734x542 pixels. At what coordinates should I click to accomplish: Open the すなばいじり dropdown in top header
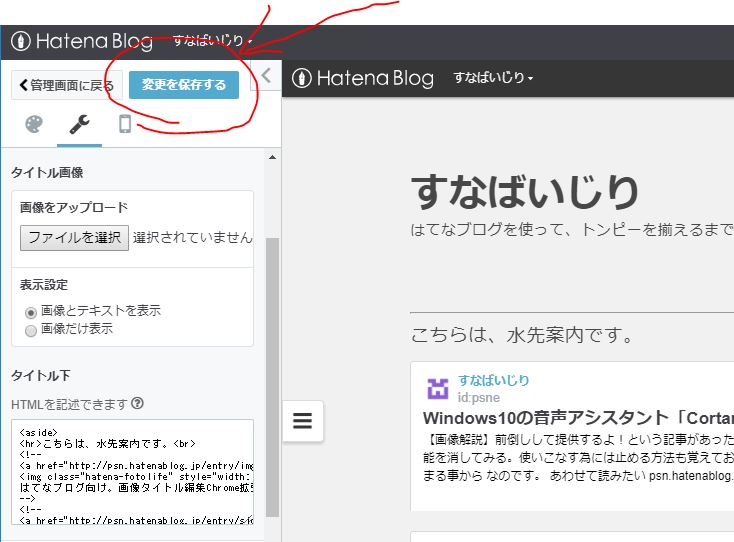click(x=213, y=41)
